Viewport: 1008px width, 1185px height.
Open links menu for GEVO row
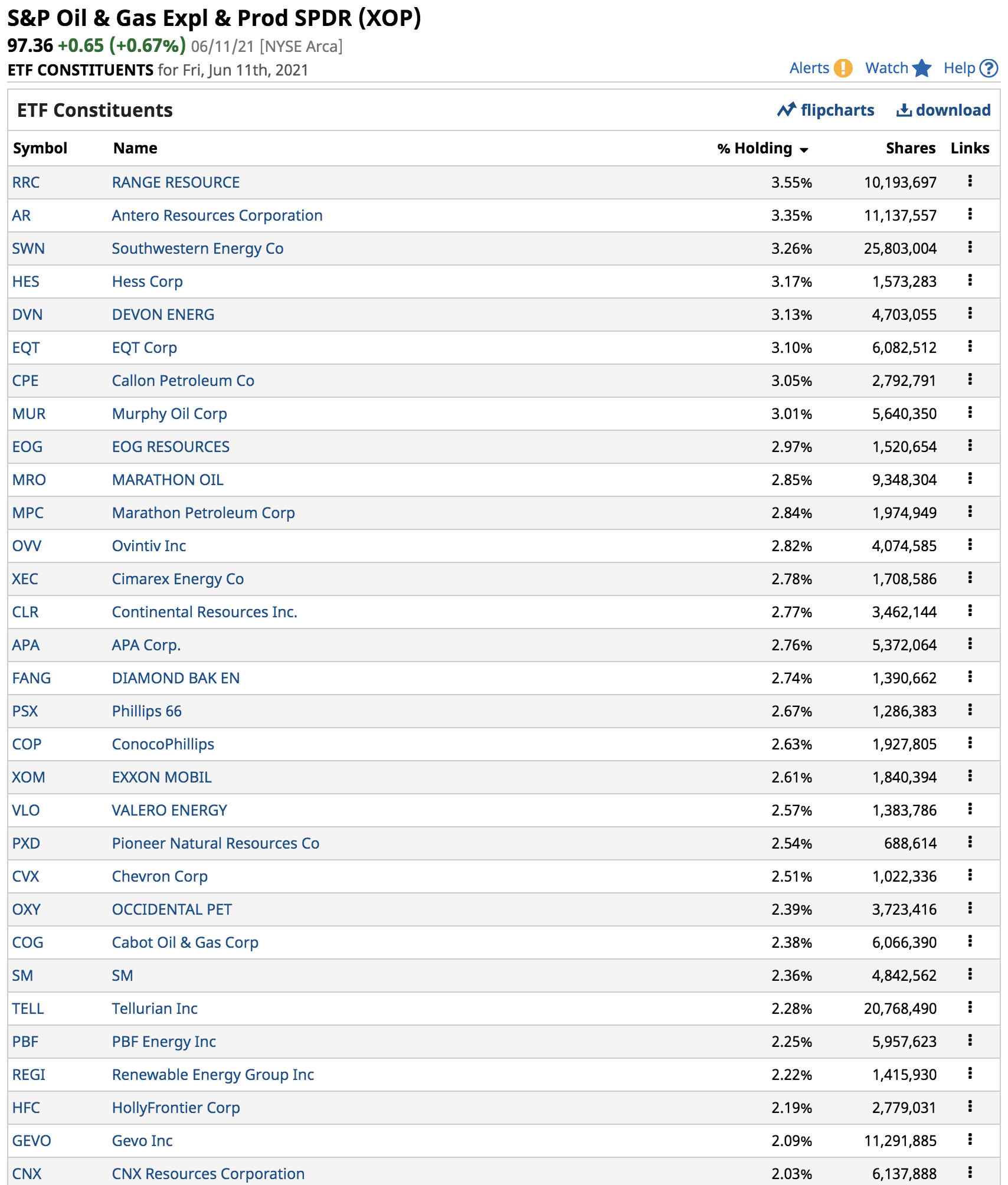point(970,1140)
